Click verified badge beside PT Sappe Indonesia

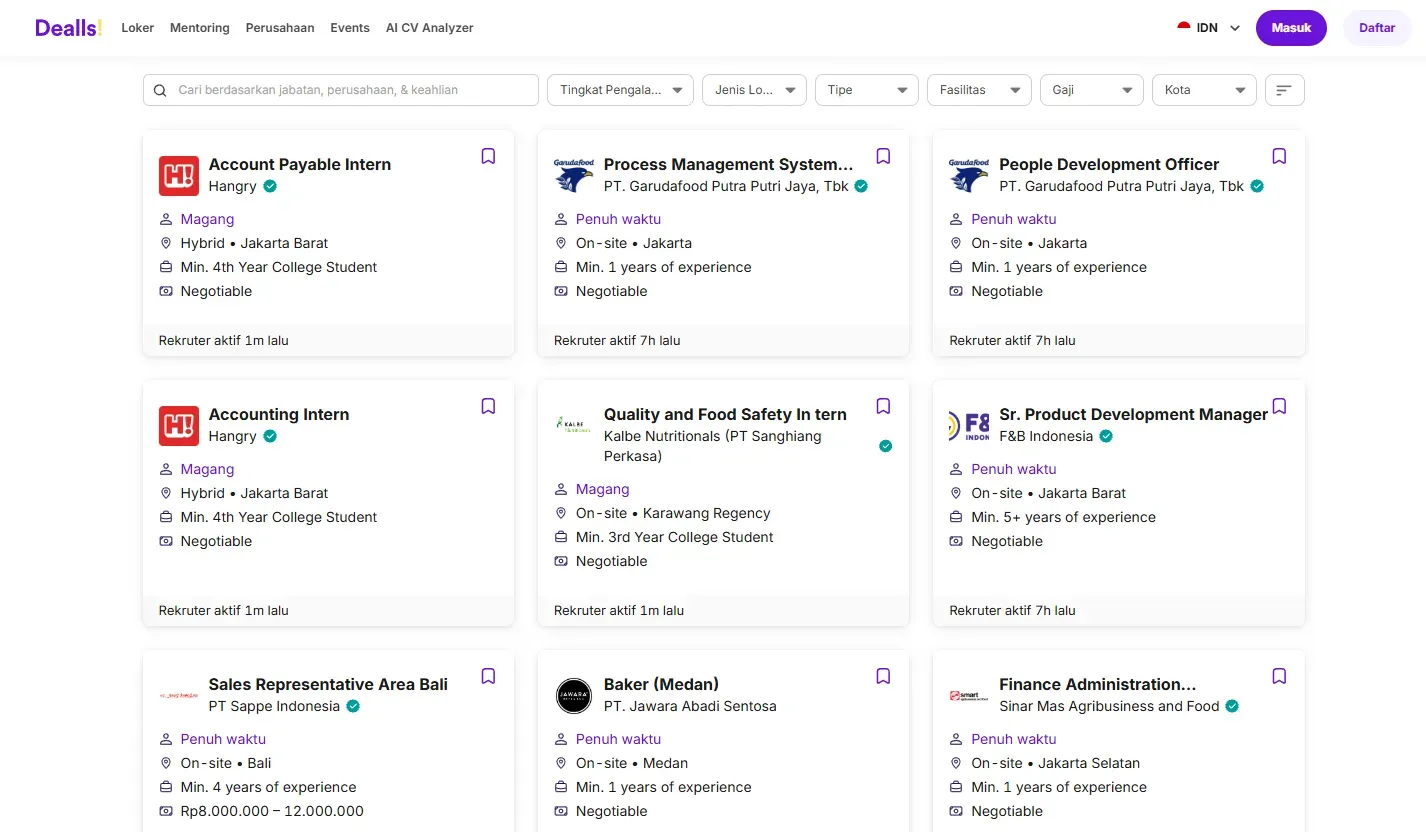(353, 706)
